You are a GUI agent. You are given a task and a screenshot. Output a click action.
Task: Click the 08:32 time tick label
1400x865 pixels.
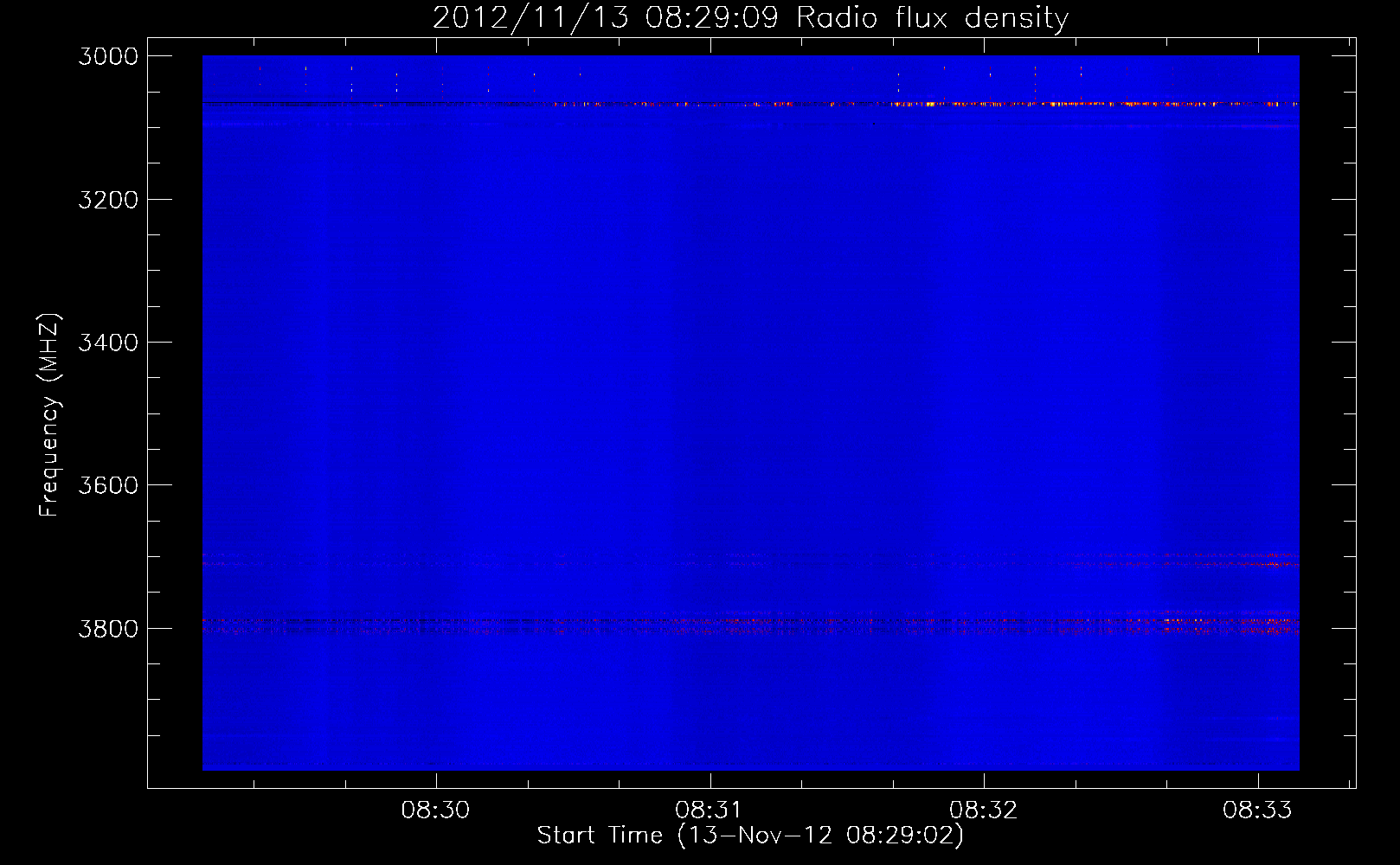(984, 810)
